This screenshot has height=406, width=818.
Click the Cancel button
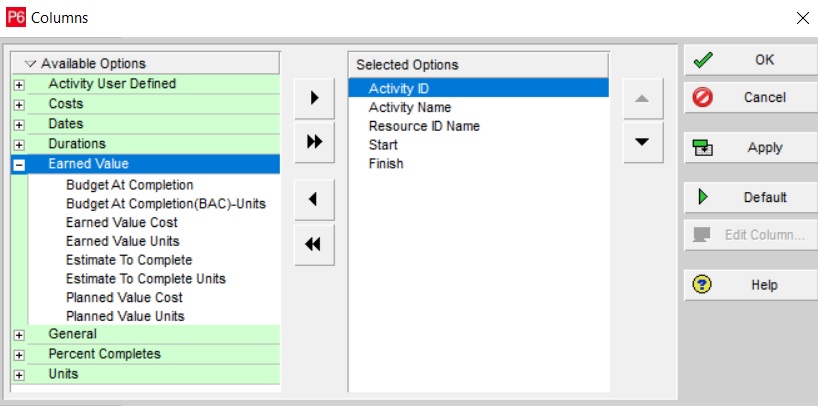pyautogui.click(x=751, y=98)
